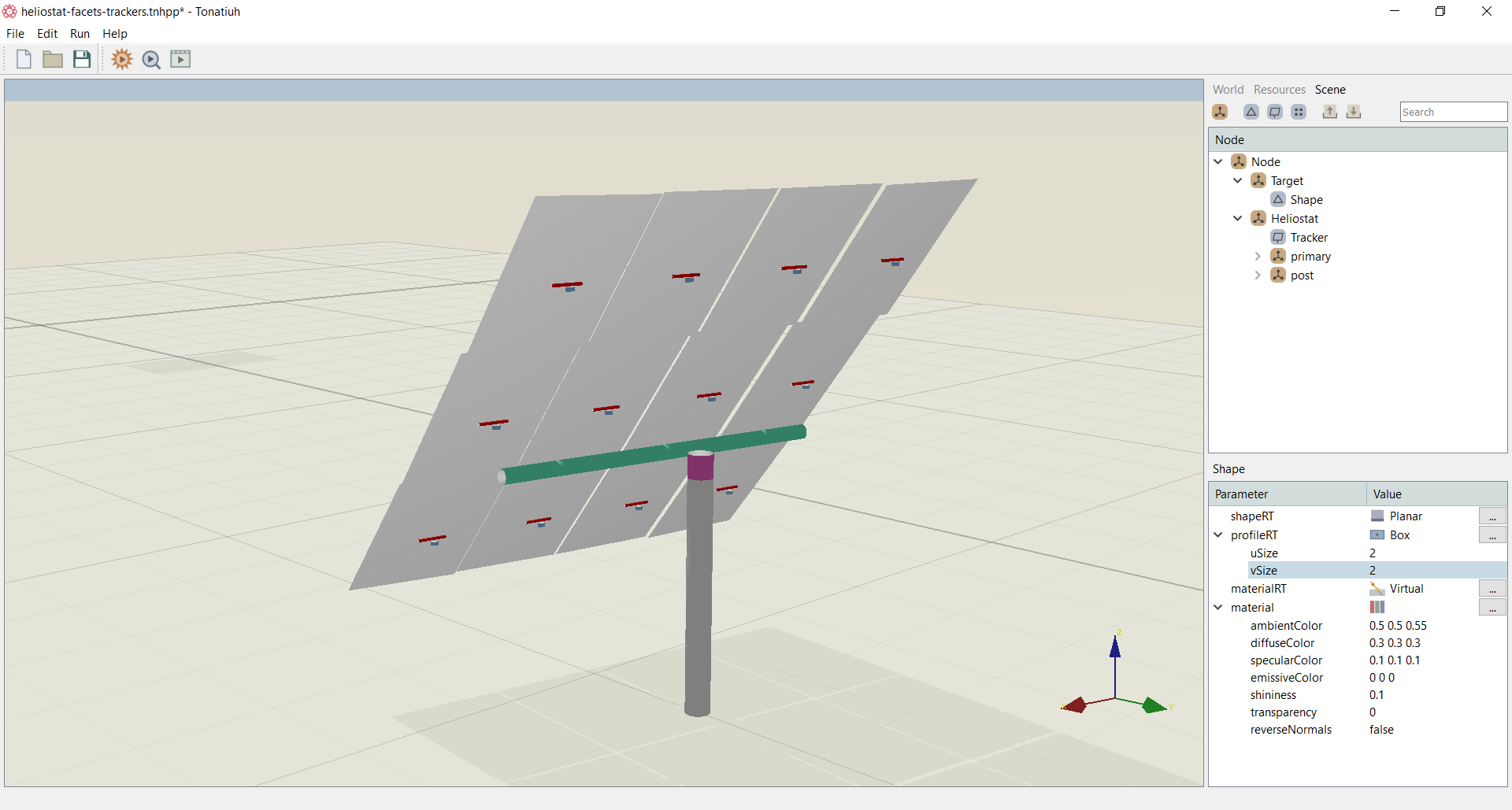Collapse the material parameter group
The width and height of the screenshot is (1512, 810).
point(1218,608)
